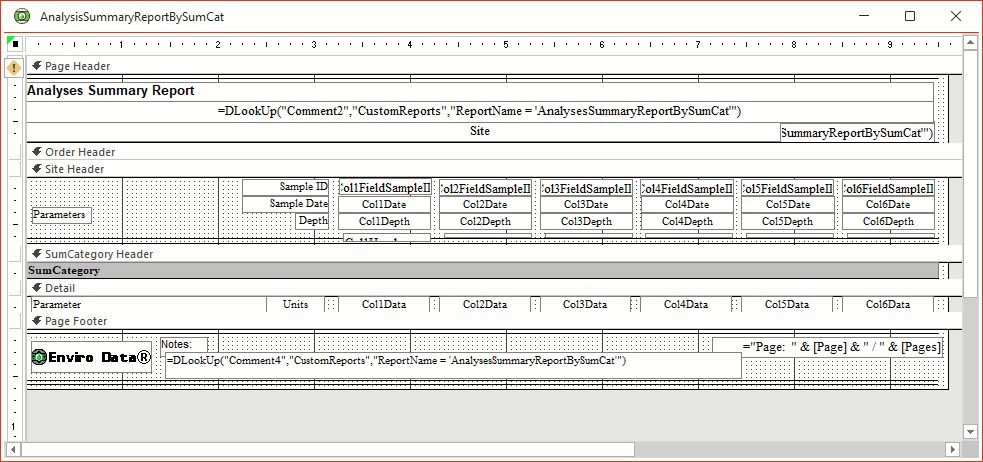Select the Col5Data field
The height and width of the screenshot is (462, 983).
787,305
